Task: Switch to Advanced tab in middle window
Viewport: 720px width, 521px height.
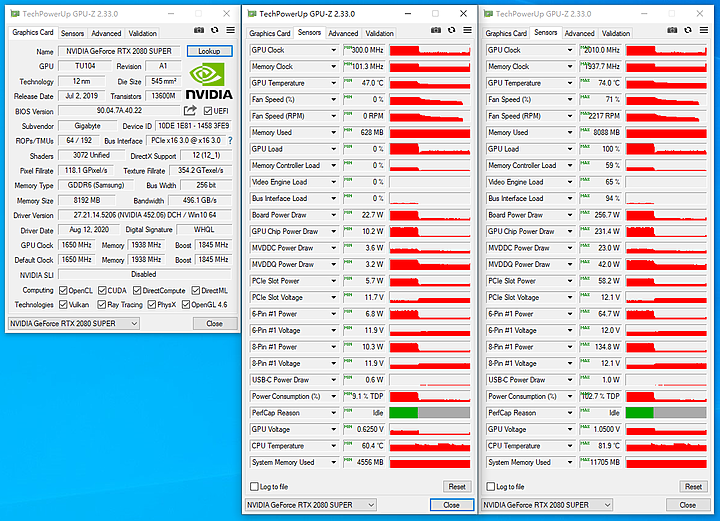Action: (x=343, y=34)
